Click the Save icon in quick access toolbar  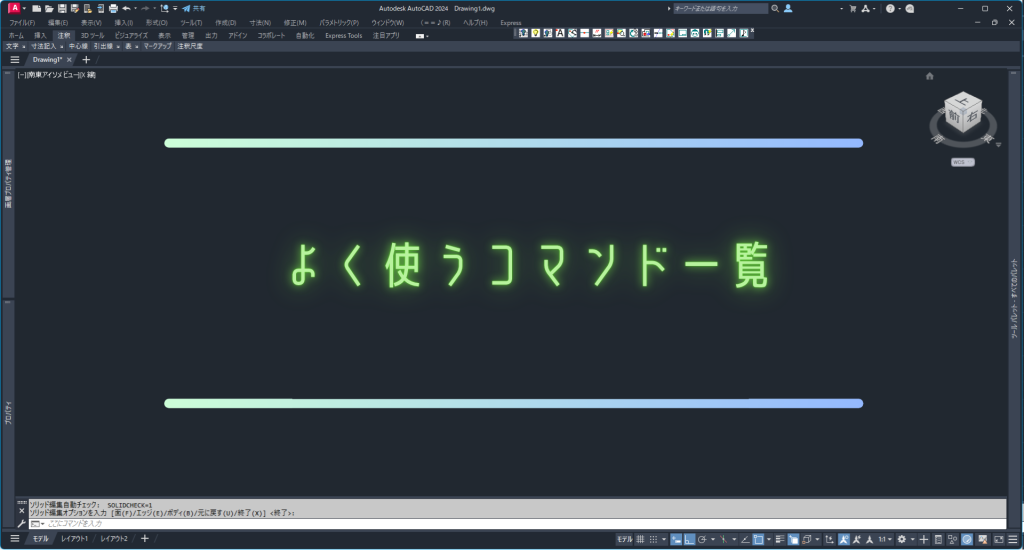tap(61, 8)
